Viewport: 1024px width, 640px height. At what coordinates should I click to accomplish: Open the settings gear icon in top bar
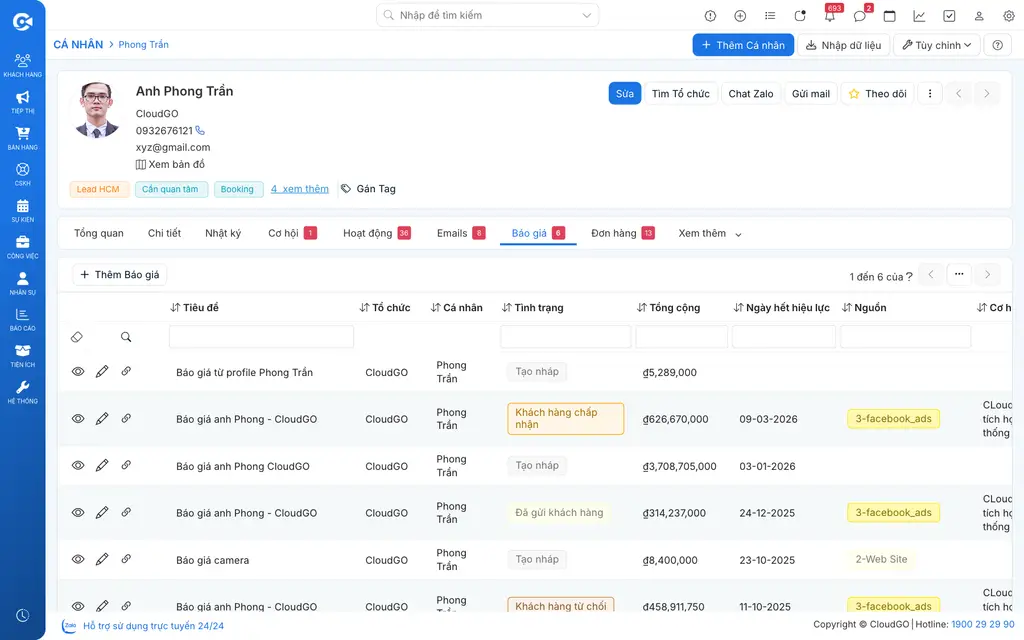click(1008, 16)
